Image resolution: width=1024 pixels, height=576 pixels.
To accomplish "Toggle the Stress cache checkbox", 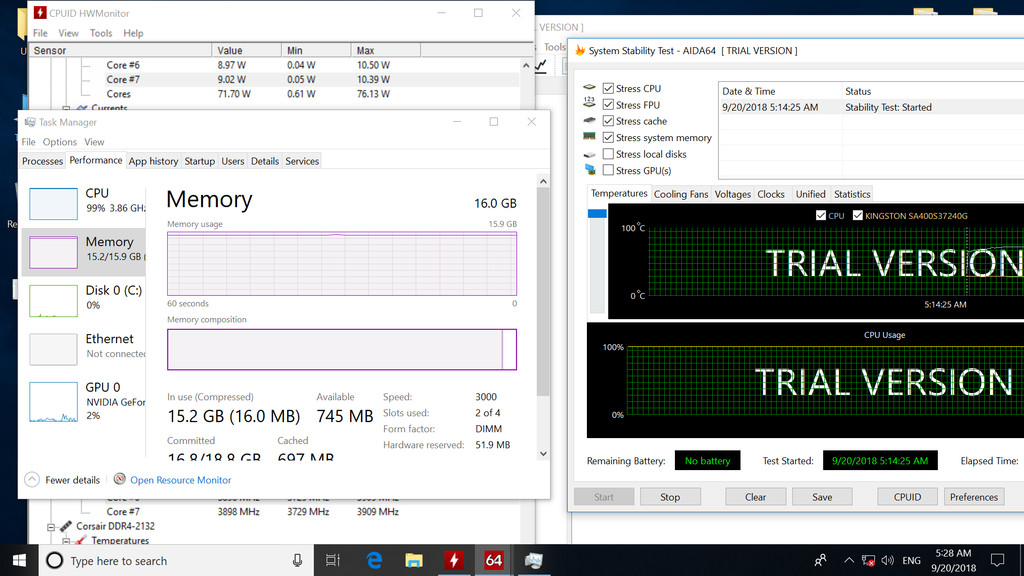I will (x=608, y=121).
